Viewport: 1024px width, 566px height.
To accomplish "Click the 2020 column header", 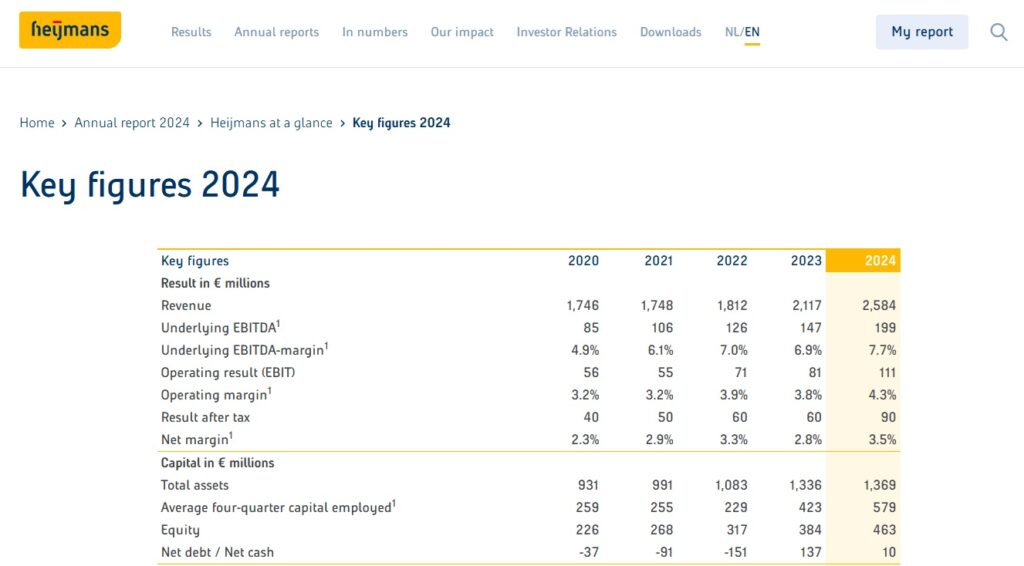I will tap(583, 261).
